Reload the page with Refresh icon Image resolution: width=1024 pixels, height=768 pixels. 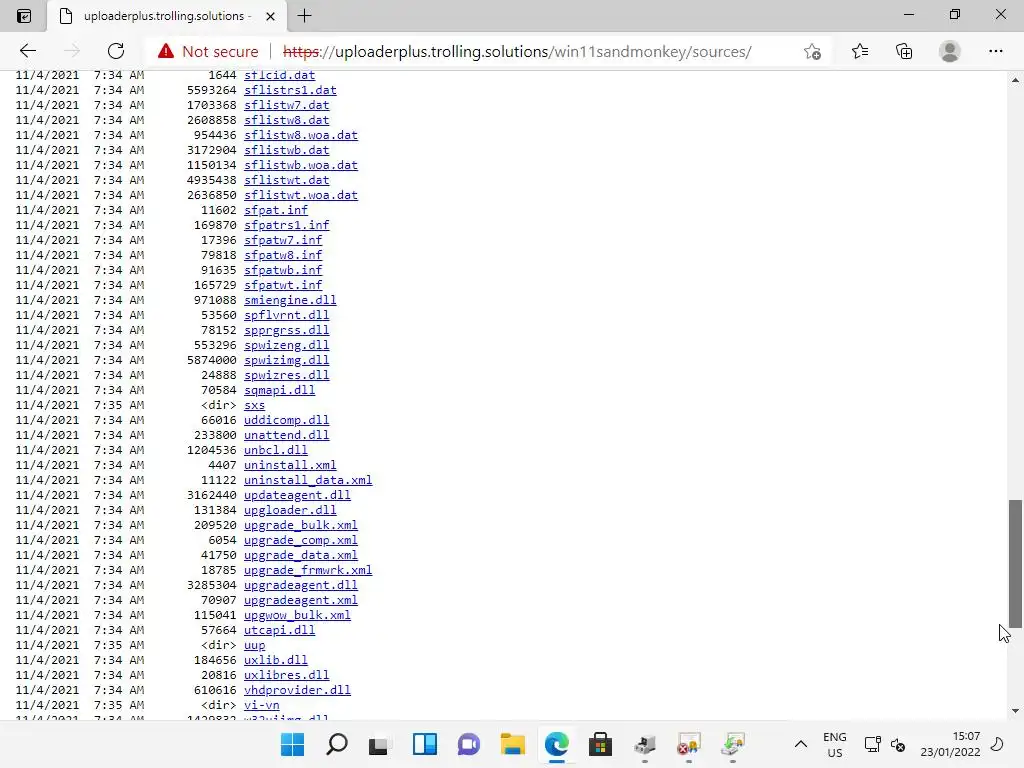(116, 51)
